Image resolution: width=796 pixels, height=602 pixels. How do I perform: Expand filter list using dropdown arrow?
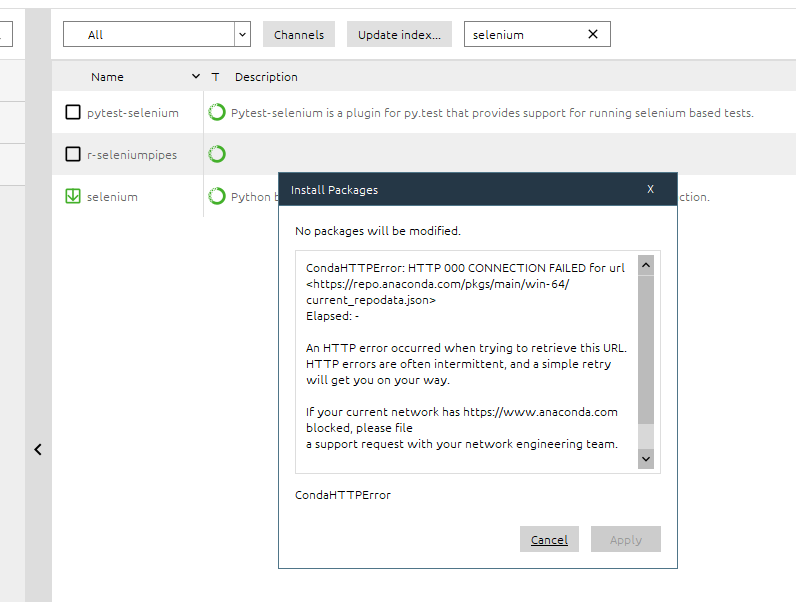[x=243, y=34]
